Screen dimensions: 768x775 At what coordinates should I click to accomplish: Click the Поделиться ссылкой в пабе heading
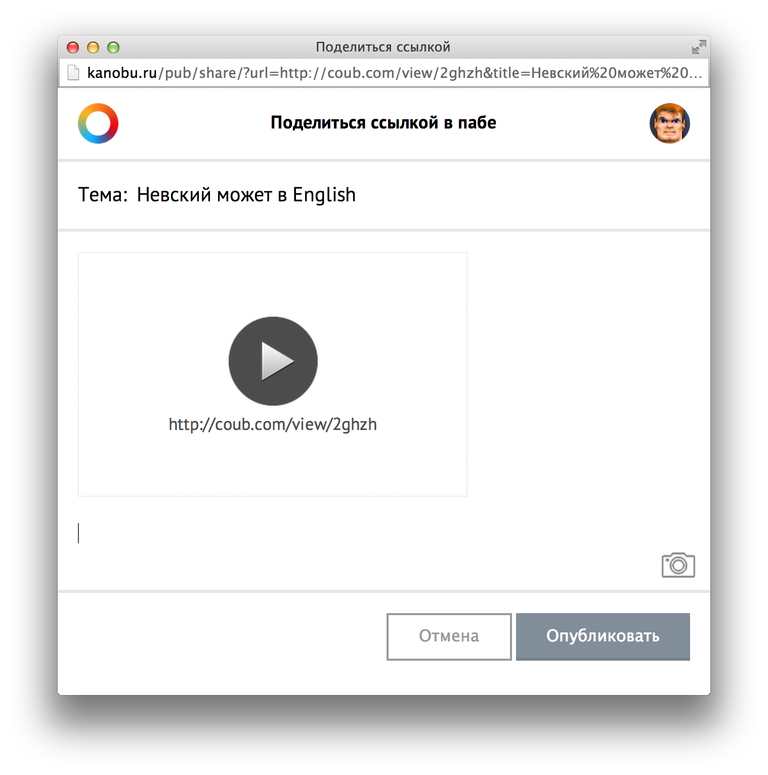383,123
